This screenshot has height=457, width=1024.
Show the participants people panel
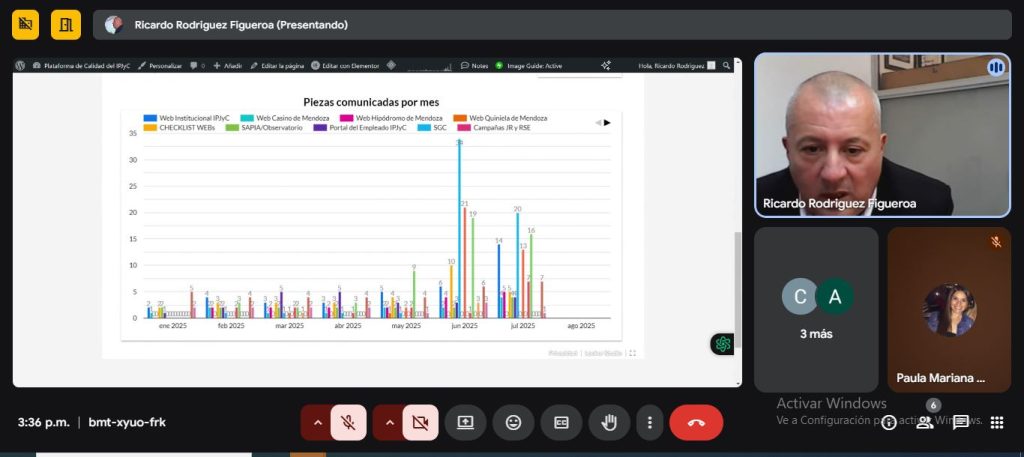coord(925,422)
